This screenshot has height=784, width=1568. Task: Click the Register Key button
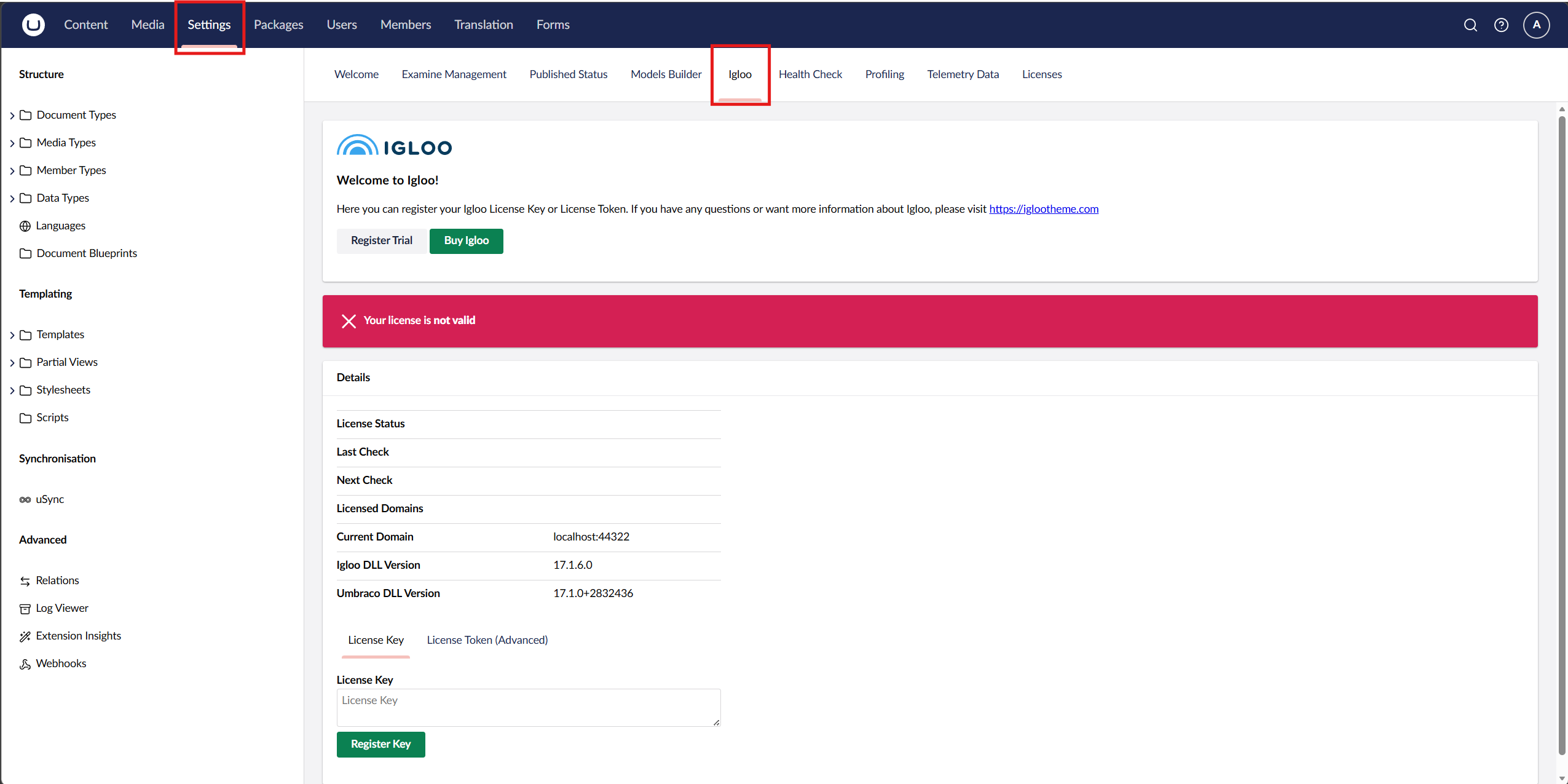point(380,744)
